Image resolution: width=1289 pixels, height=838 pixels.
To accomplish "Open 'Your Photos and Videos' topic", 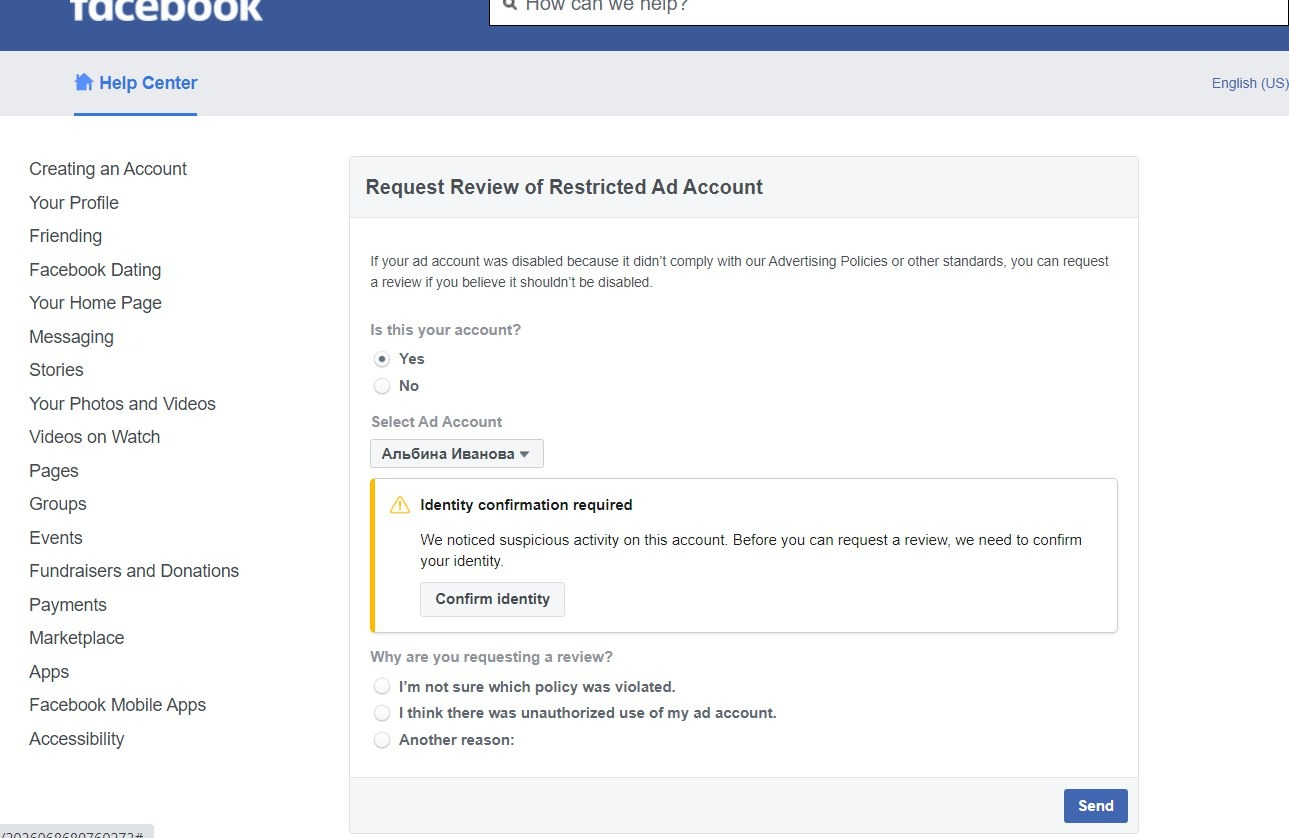I will pyautogui.click(x=122, y=404).
